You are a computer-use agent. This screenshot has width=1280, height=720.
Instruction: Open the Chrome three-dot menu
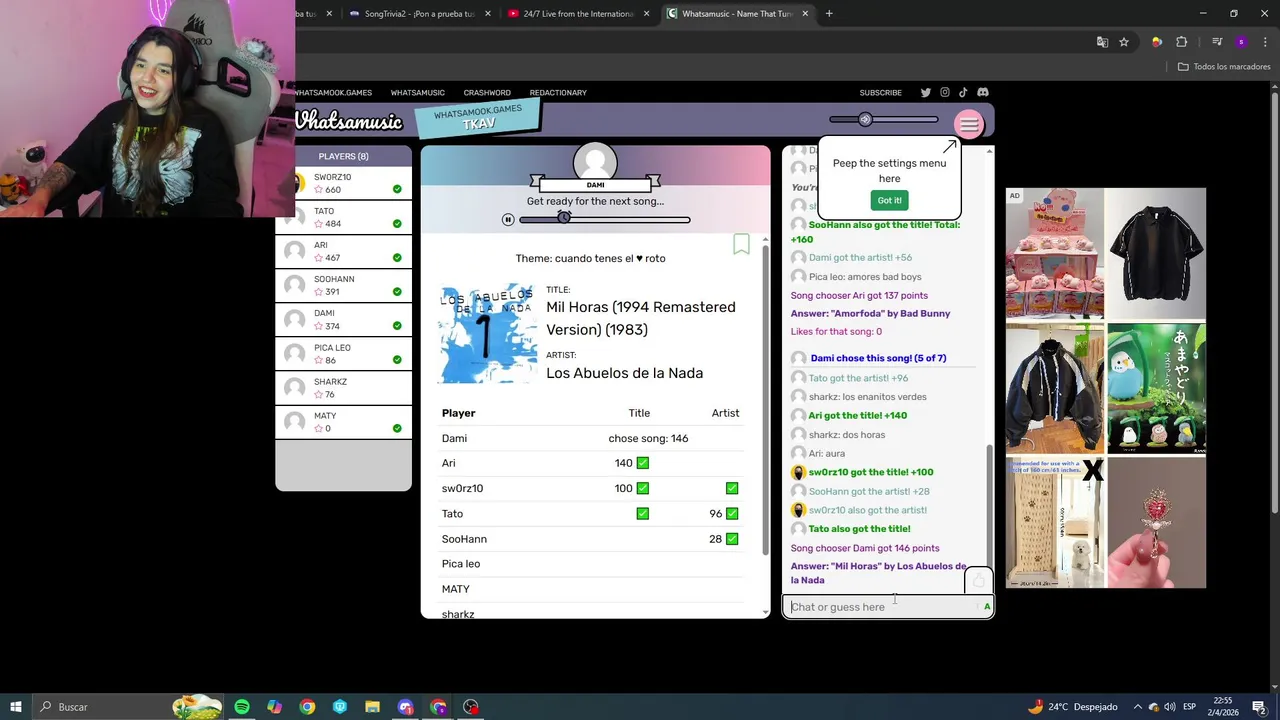coord(1265,42)
